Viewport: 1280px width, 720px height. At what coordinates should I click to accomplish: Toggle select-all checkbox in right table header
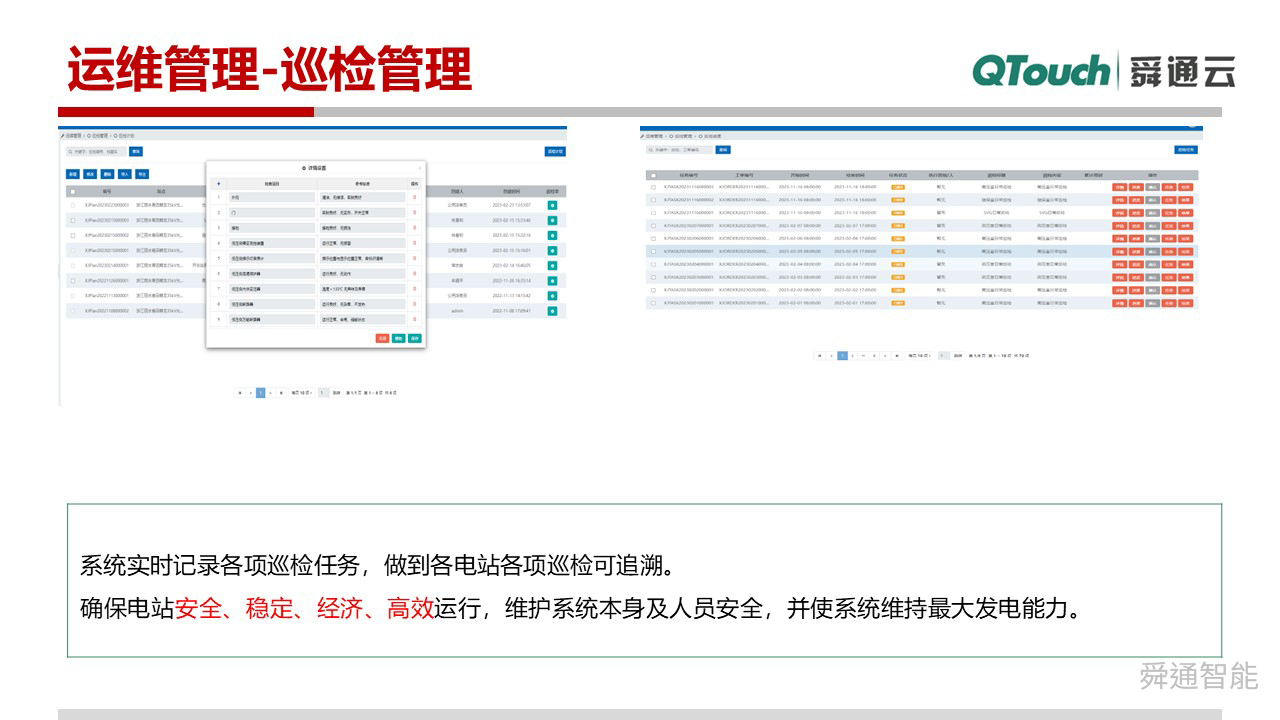[x=654, y=174]
